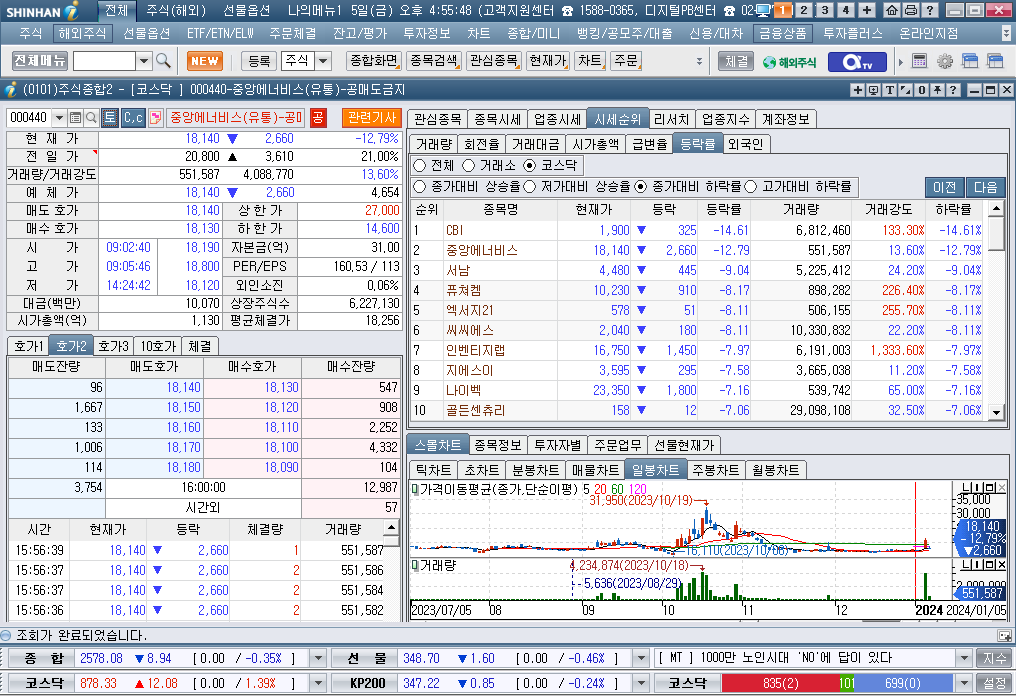This screenshot has width=1016, height=697.
Task: Open the help question mark in main title bar
Action: [929, 10]
